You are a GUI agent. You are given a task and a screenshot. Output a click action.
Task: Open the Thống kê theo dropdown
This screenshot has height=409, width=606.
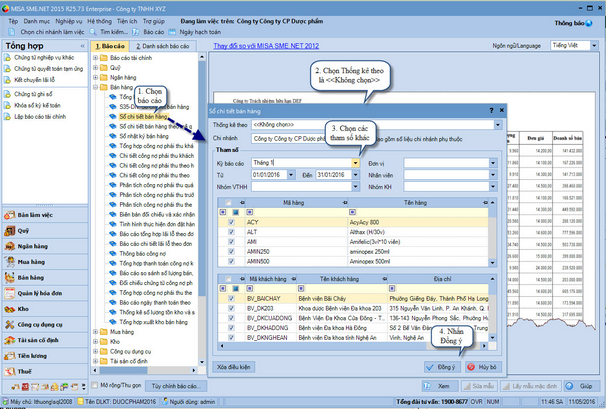click(x=497, y=125)
